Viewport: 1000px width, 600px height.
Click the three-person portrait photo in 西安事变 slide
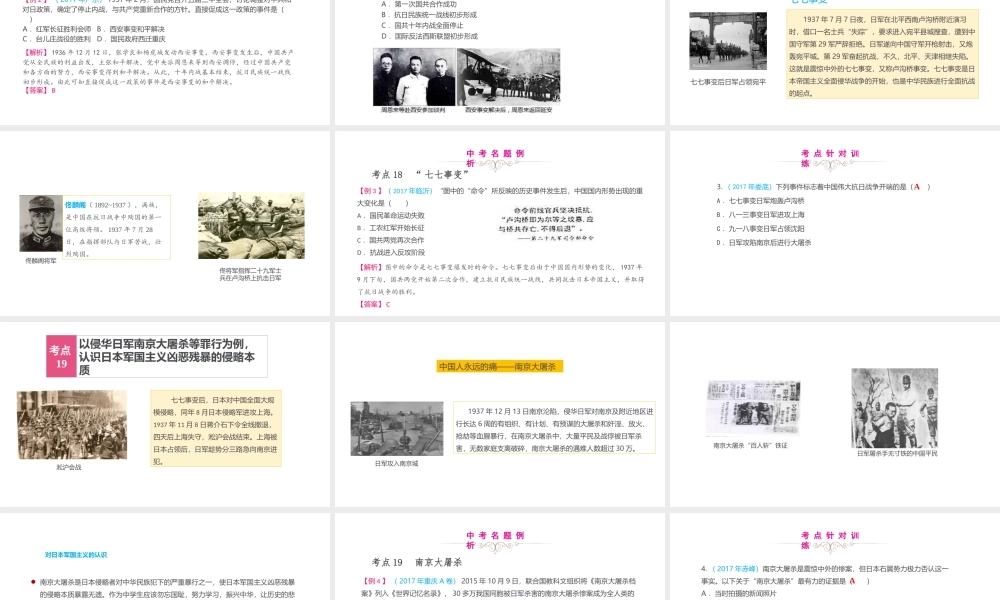pyautogui.click(x=415, y=77)
